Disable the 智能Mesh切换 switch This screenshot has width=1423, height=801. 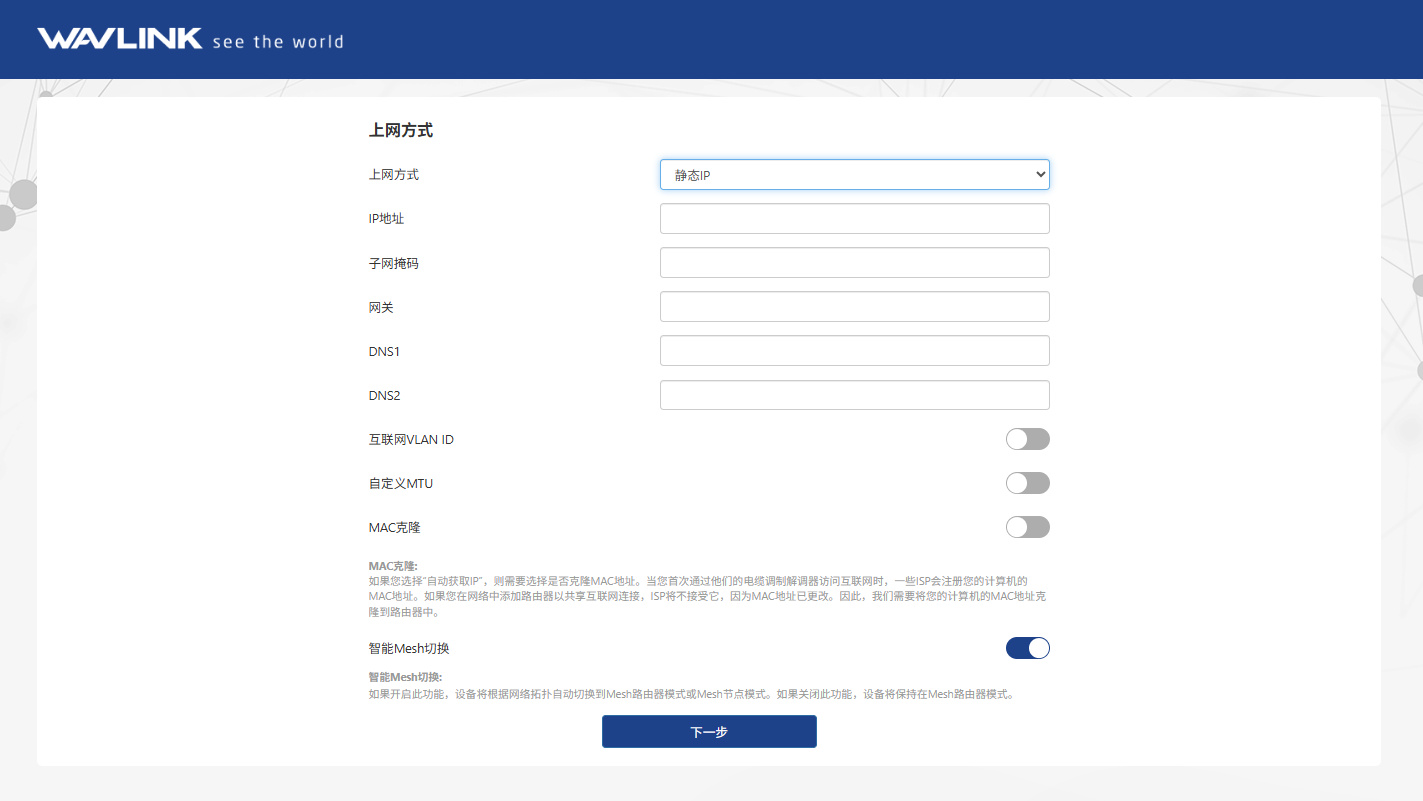click(1027, 648)
